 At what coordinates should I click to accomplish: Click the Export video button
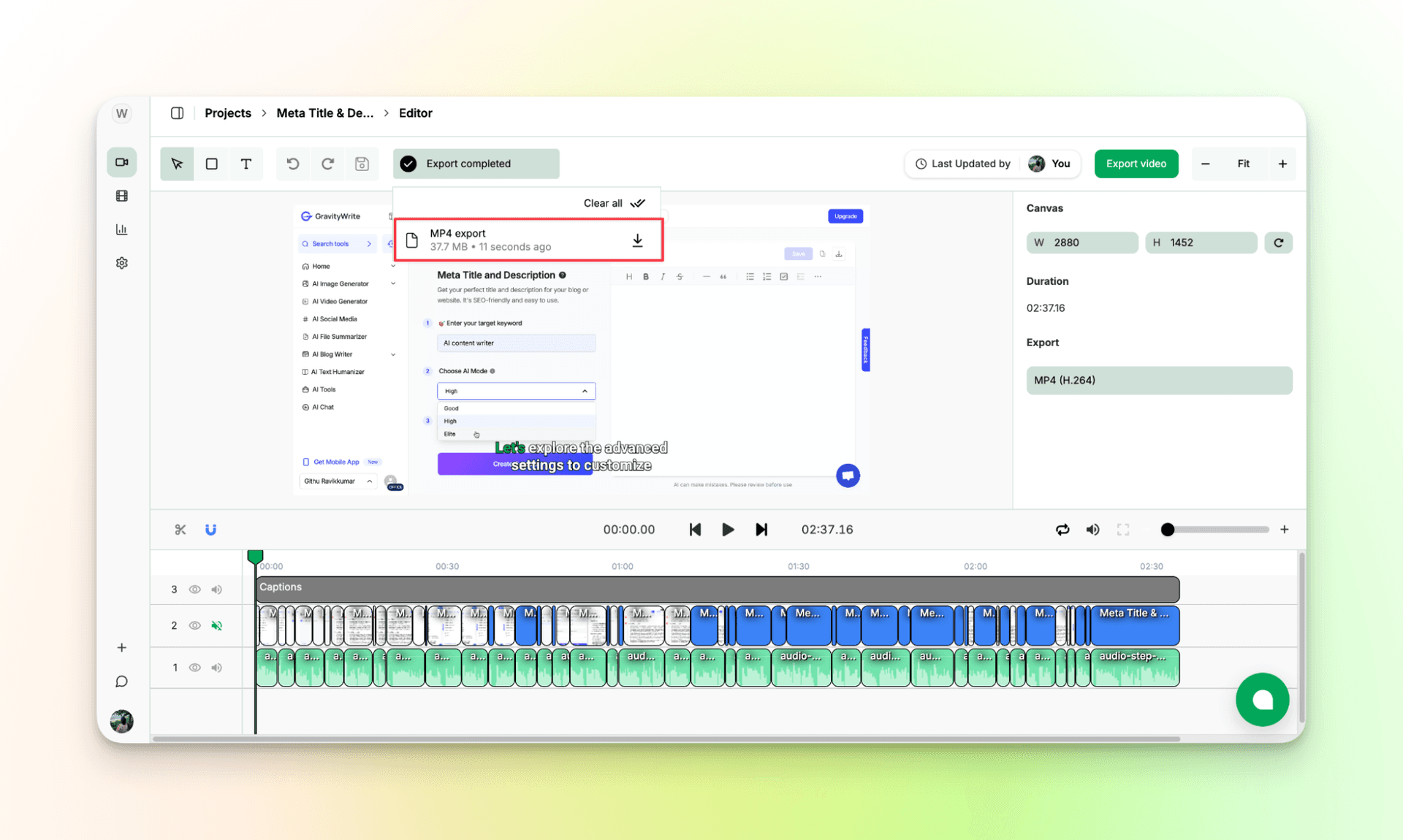pos(1136,164)
